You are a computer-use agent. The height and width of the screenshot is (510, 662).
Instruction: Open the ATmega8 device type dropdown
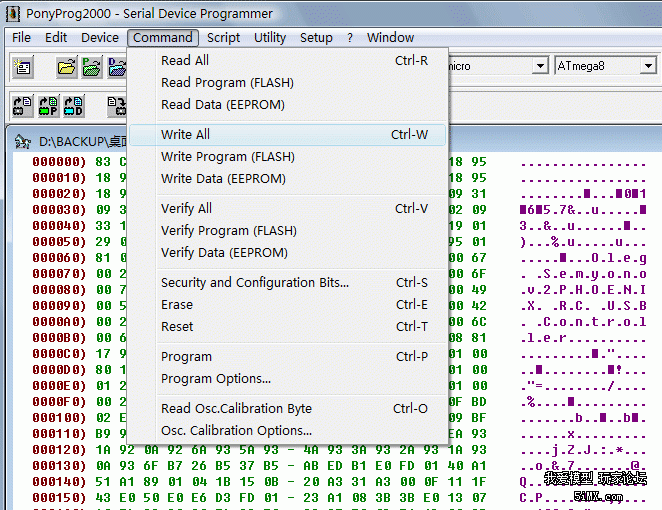pos(648,66)
